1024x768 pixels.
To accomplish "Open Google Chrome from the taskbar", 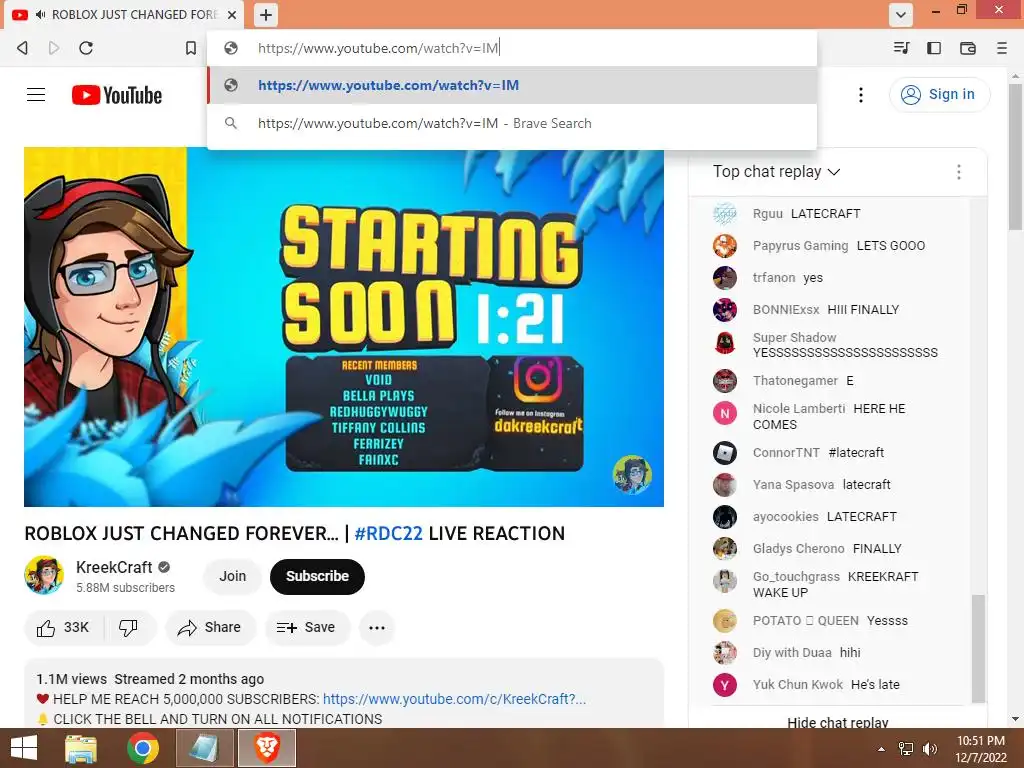I will [143, 748].
